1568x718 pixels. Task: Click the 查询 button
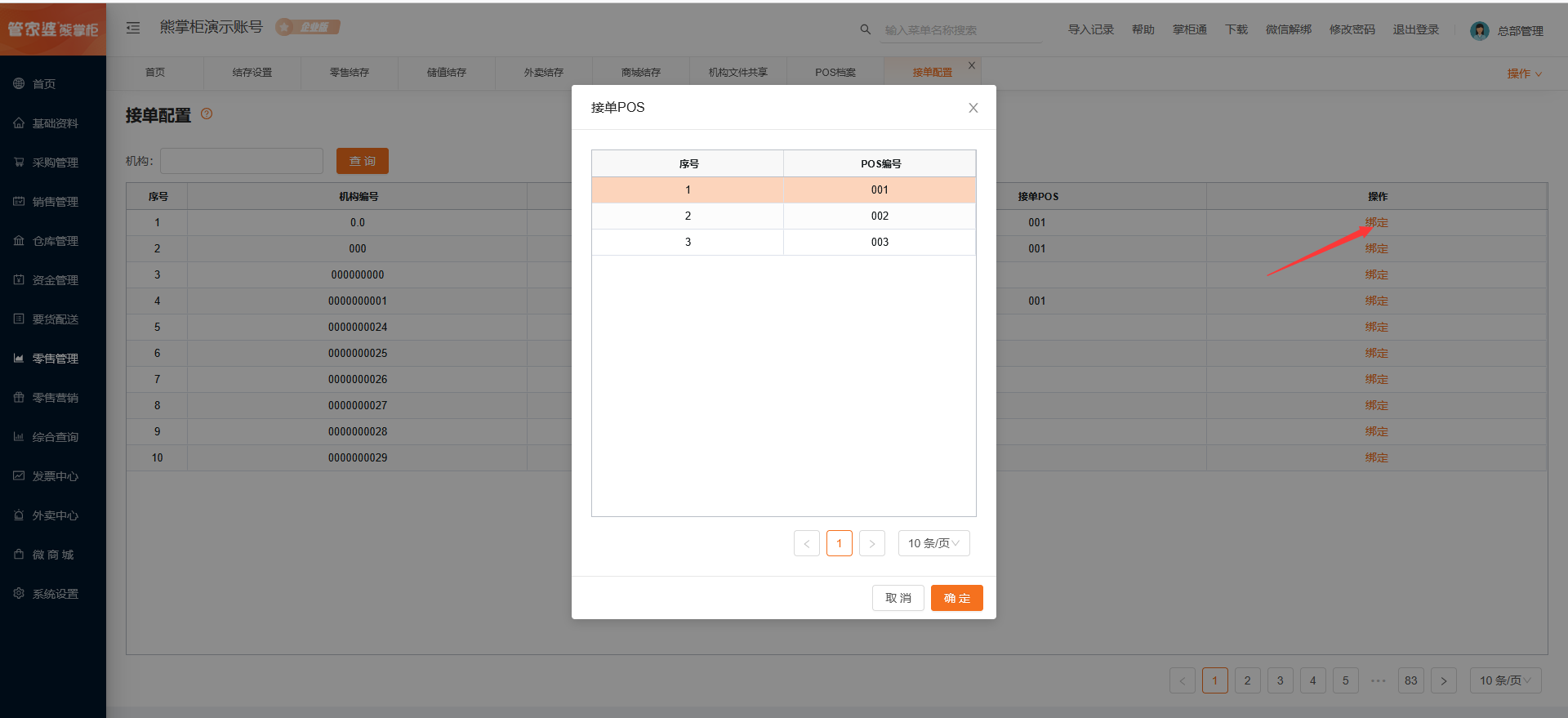click(362, 161)
